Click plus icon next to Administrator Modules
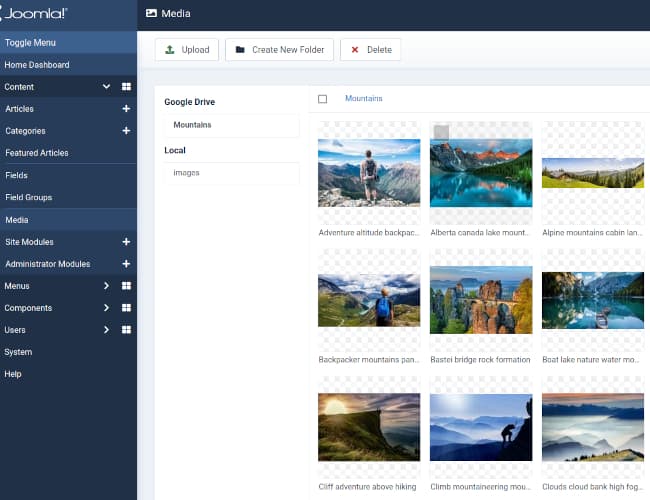Viewport: 650px width, 500px height. pos(126,264)
